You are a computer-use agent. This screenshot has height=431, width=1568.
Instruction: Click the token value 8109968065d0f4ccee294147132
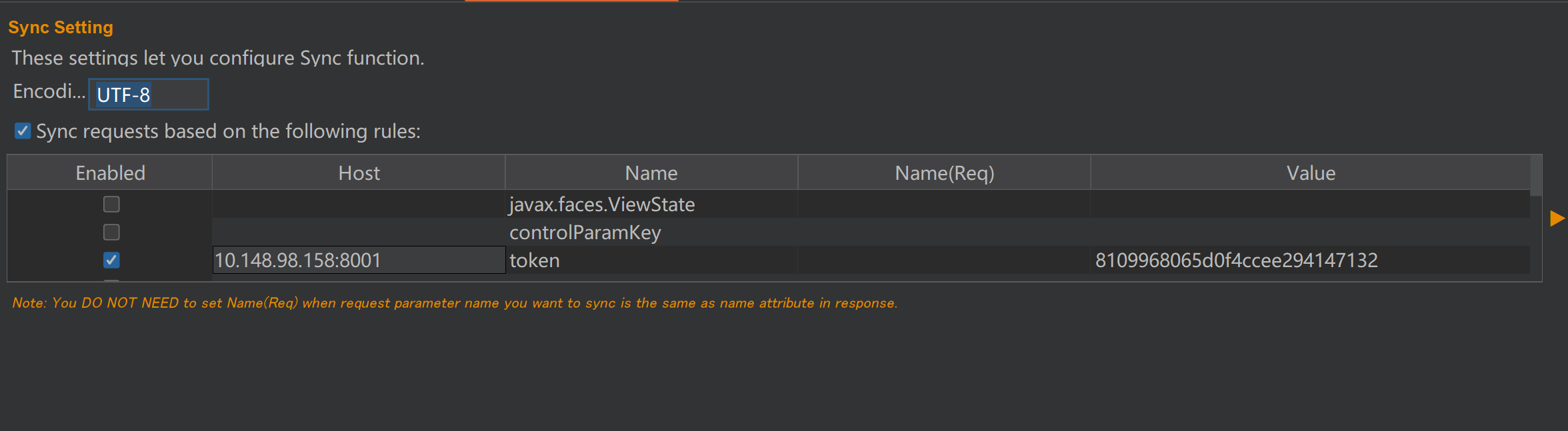pos(1237,260)
